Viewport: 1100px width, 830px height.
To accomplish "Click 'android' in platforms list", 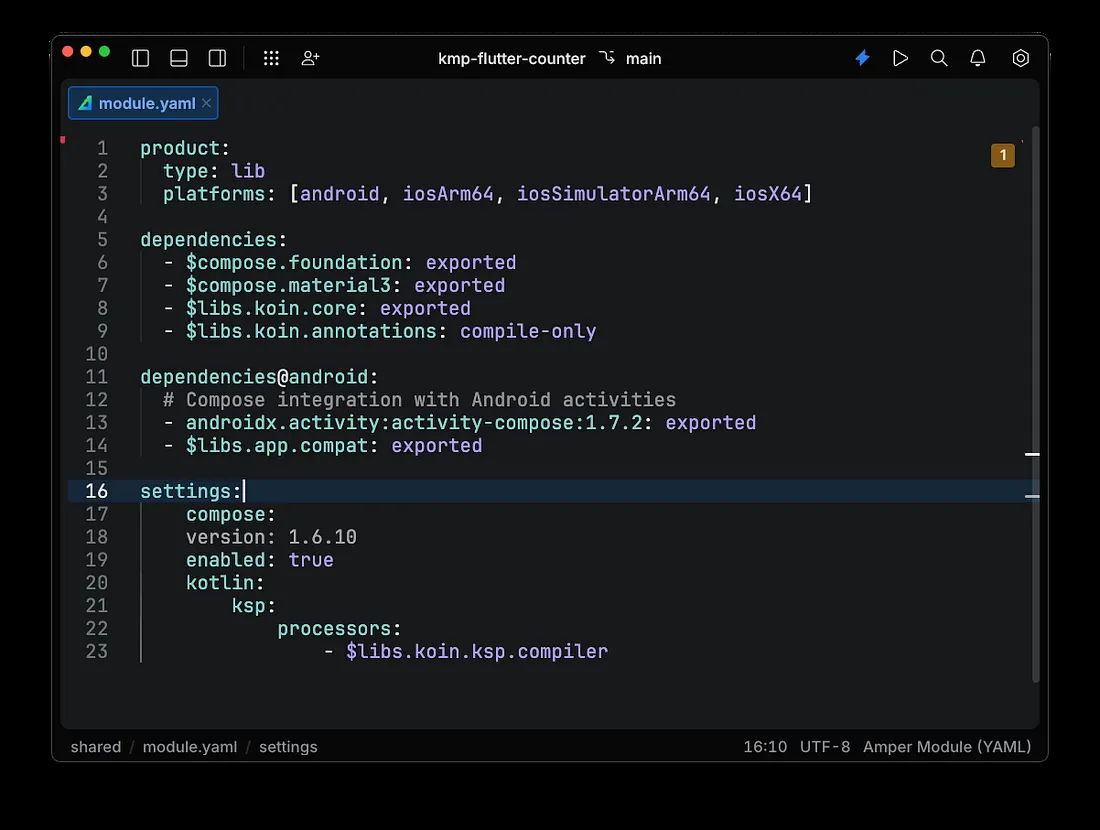I will pos(340,194).
